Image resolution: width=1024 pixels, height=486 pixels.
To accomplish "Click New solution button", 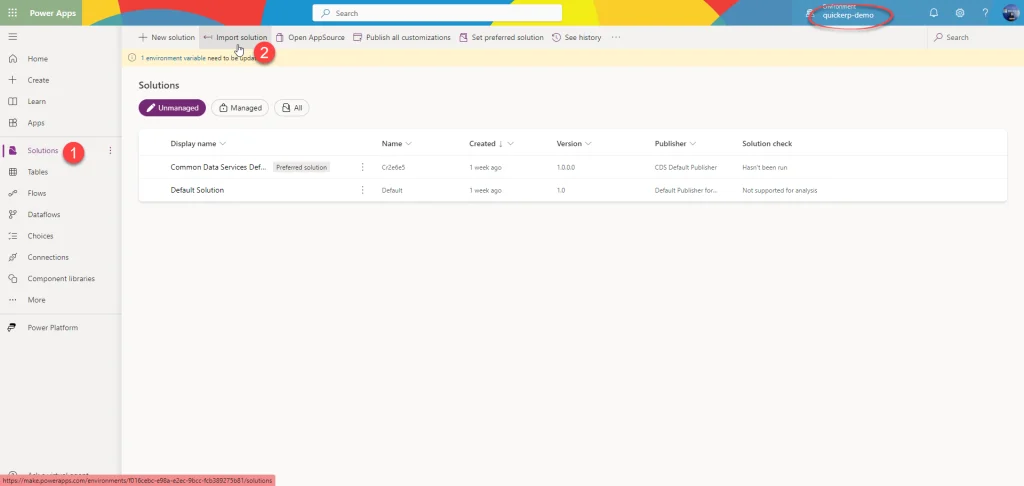I will pos(167,37).
